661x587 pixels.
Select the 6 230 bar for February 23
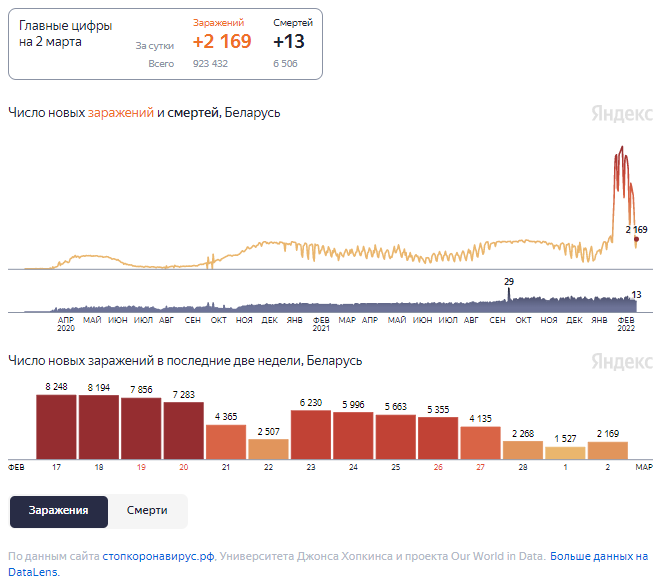[311, 434]
